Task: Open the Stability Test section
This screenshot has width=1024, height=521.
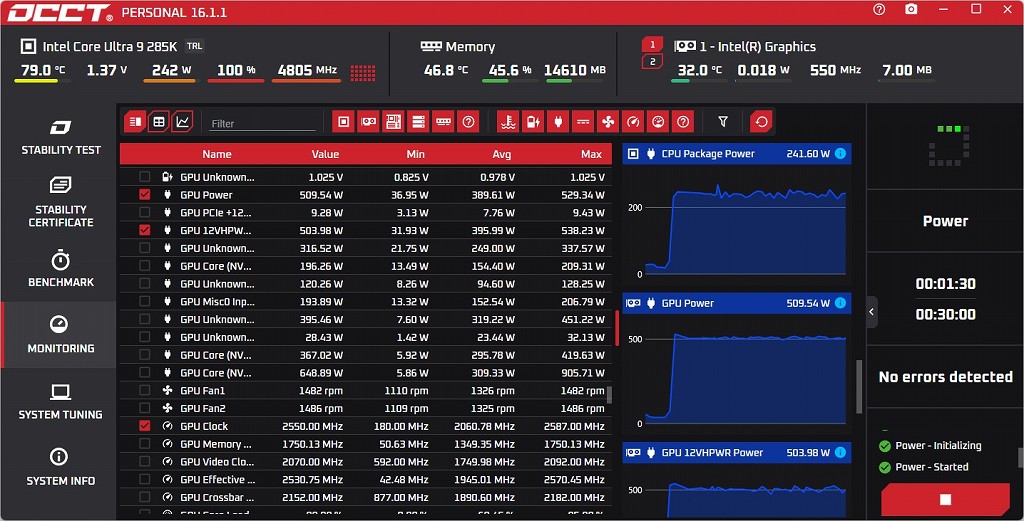Action: point(60,137)
